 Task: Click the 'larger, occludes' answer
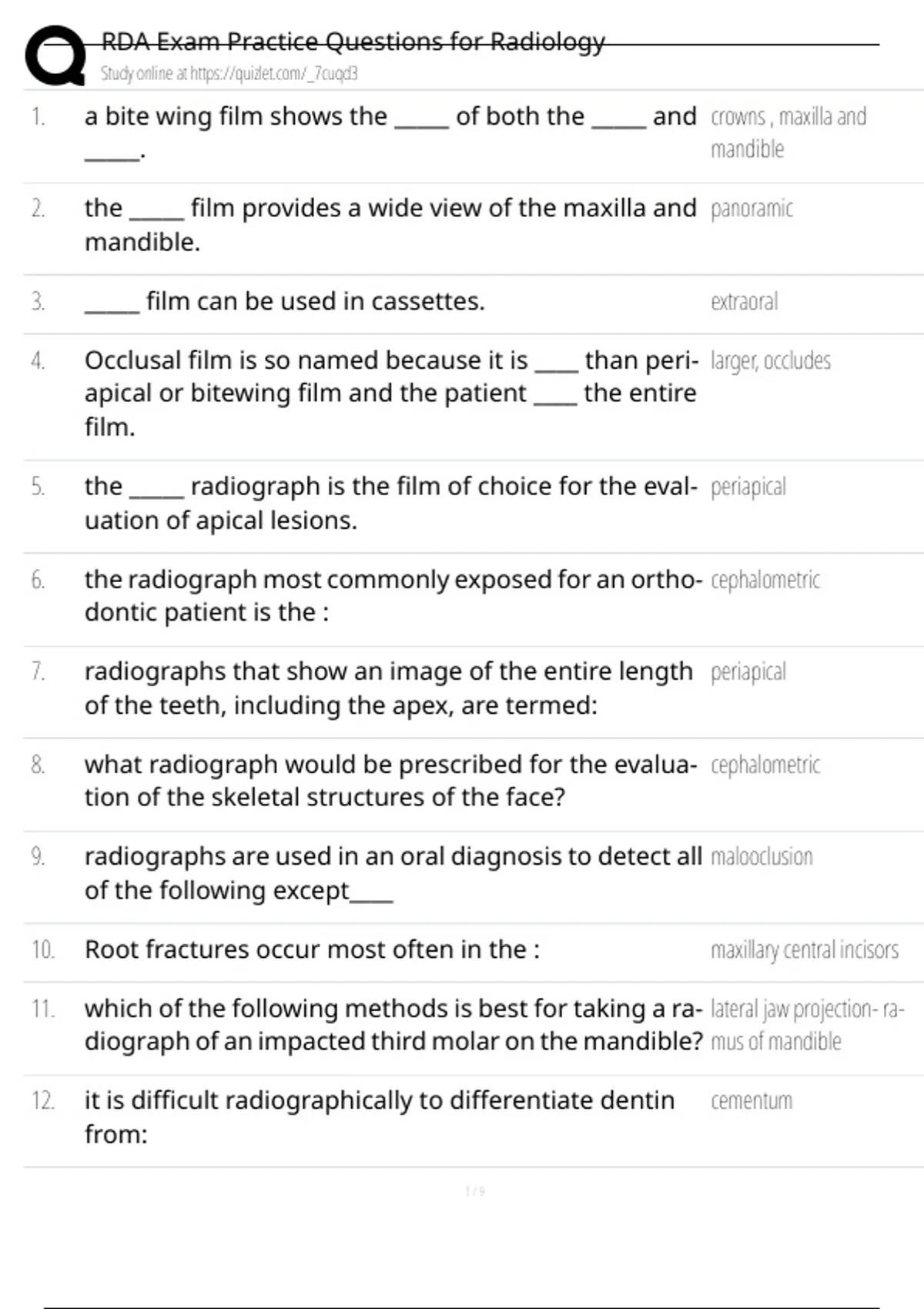[770, 360]
